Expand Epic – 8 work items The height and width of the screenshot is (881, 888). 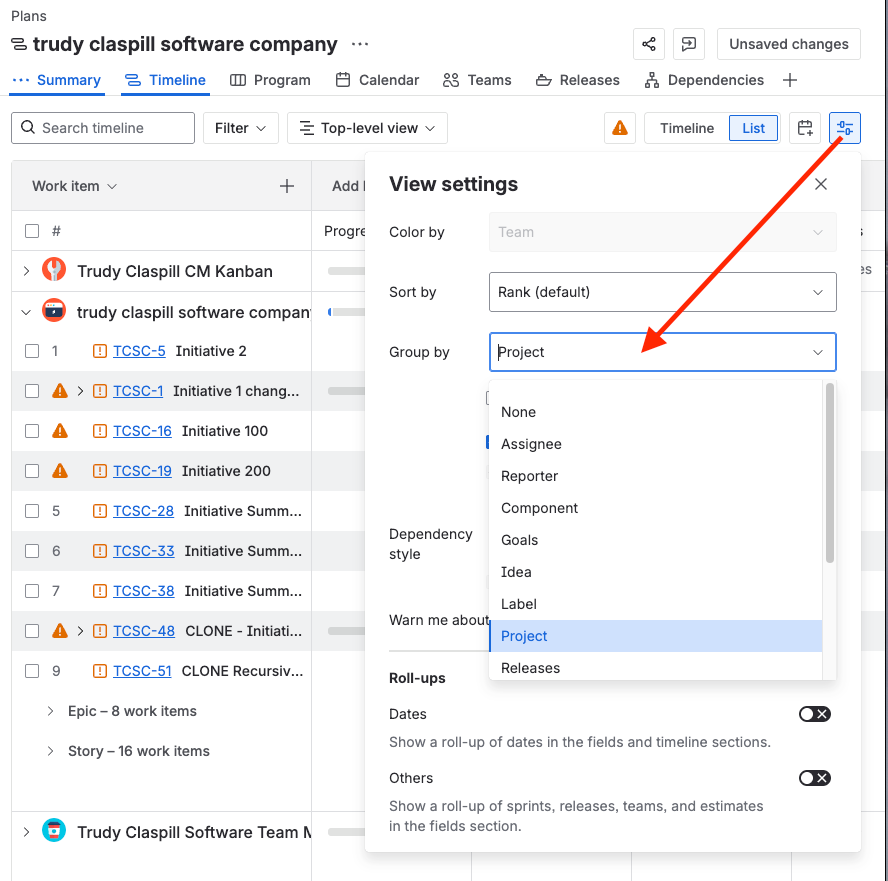tap(50, 711)
